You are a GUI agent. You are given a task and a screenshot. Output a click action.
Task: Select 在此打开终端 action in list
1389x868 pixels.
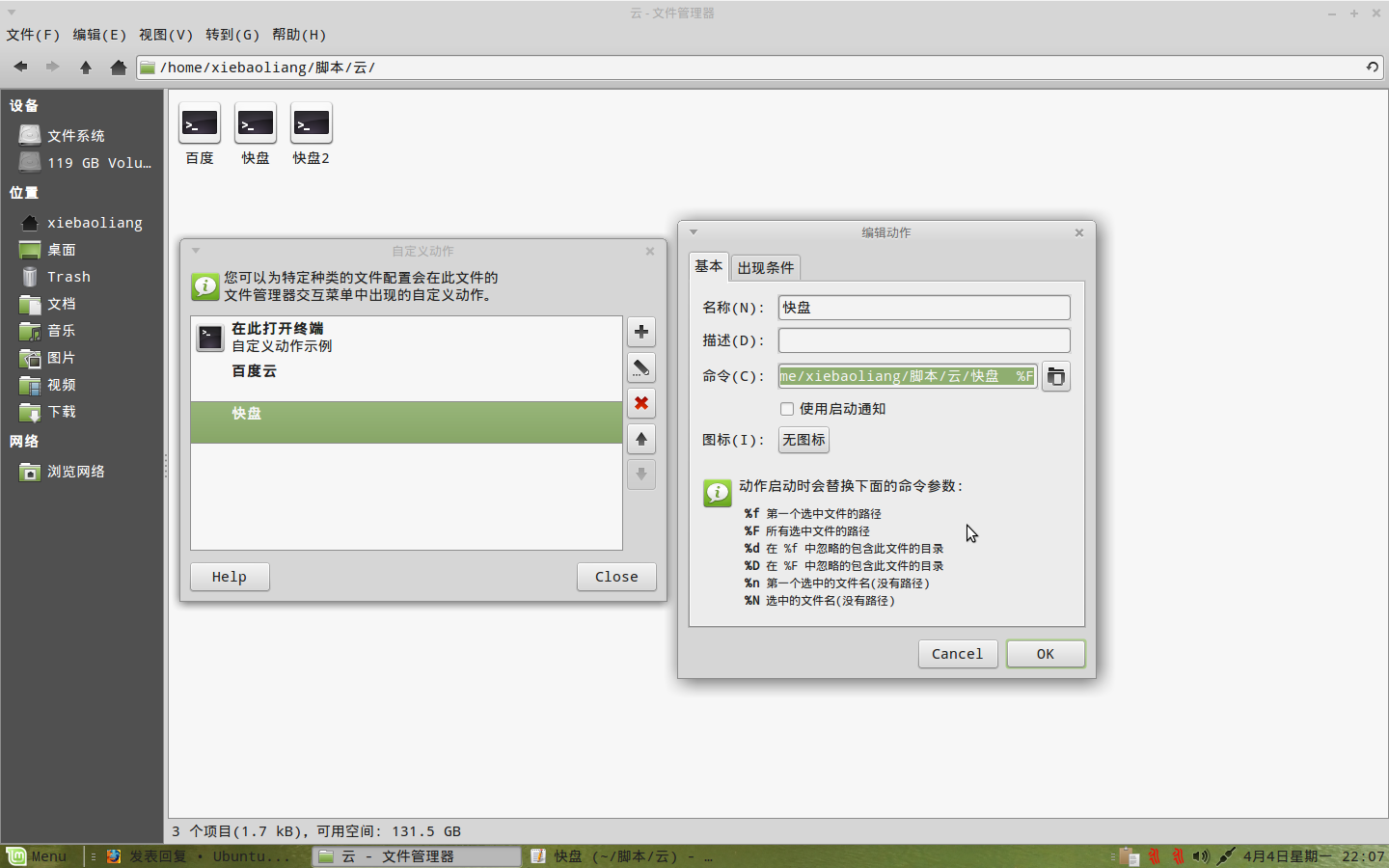coord(406,338)
